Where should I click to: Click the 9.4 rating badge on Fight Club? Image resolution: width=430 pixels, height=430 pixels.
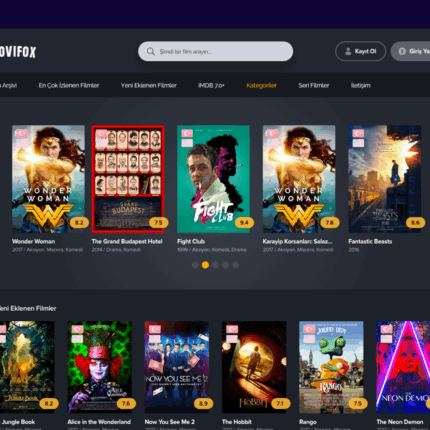(244, 222)
